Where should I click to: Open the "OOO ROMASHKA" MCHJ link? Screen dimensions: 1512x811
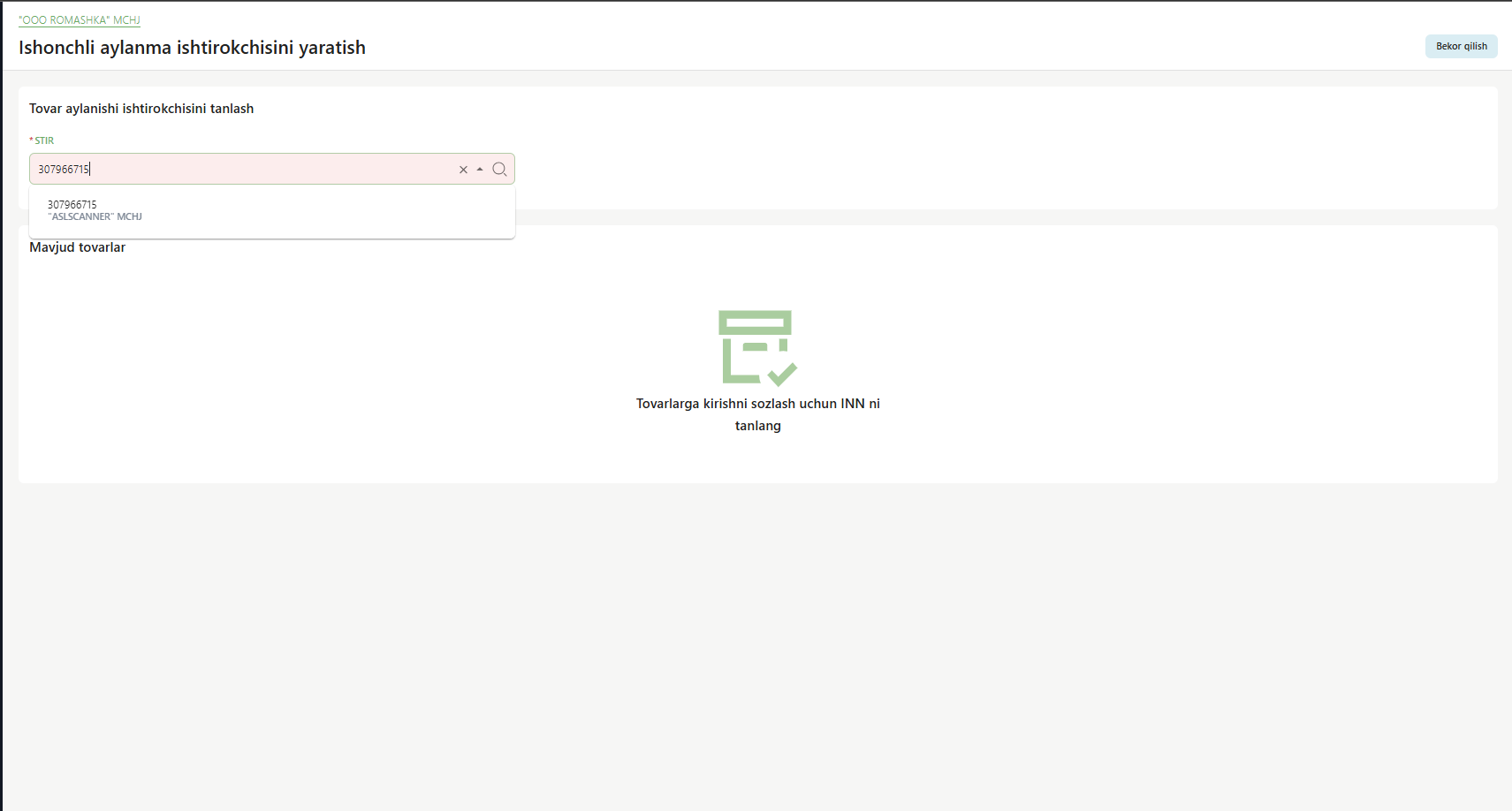pos(80,19)
